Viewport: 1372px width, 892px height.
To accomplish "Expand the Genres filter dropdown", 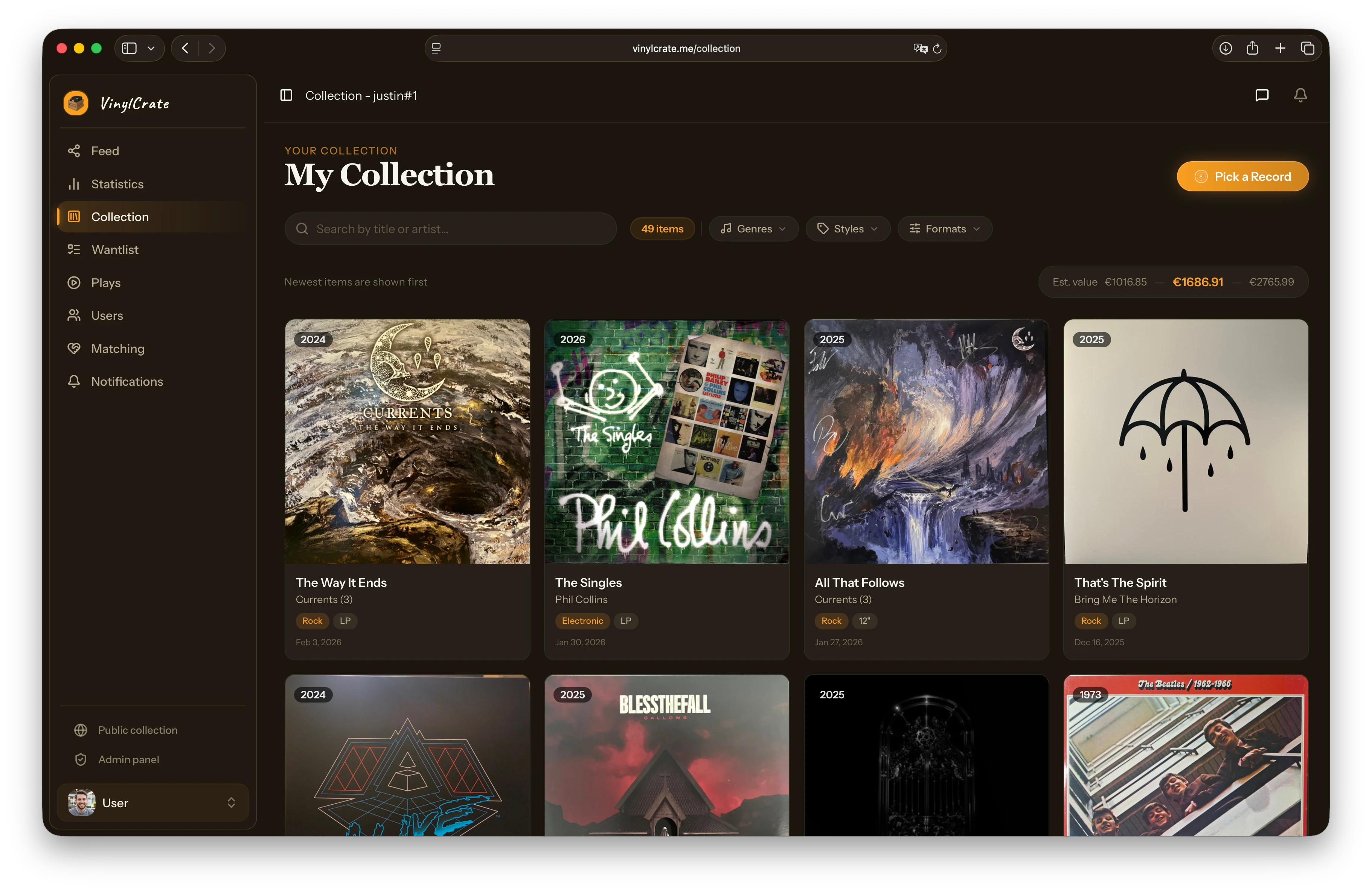I will (753, 228).
